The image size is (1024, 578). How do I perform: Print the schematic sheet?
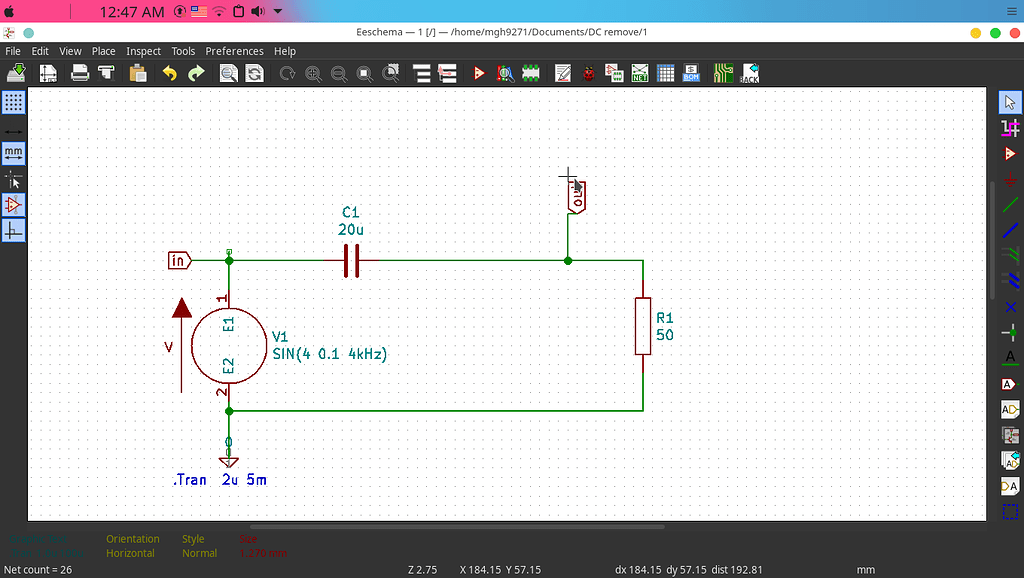[78, 72]
